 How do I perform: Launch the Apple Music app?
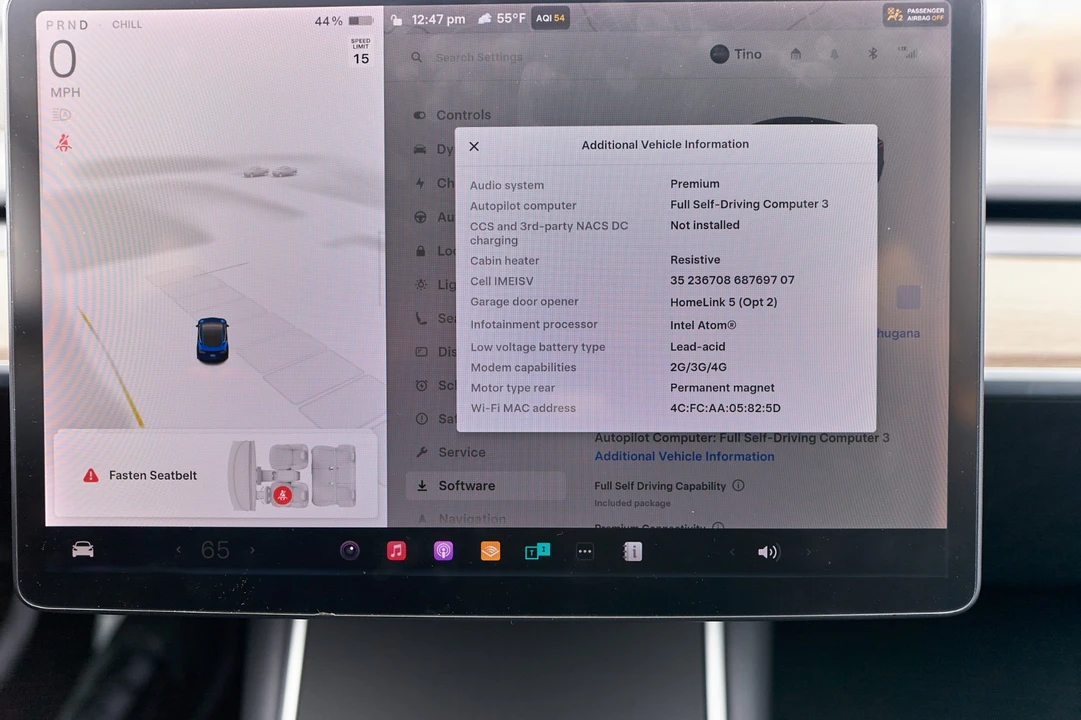[x=396, y=550]
